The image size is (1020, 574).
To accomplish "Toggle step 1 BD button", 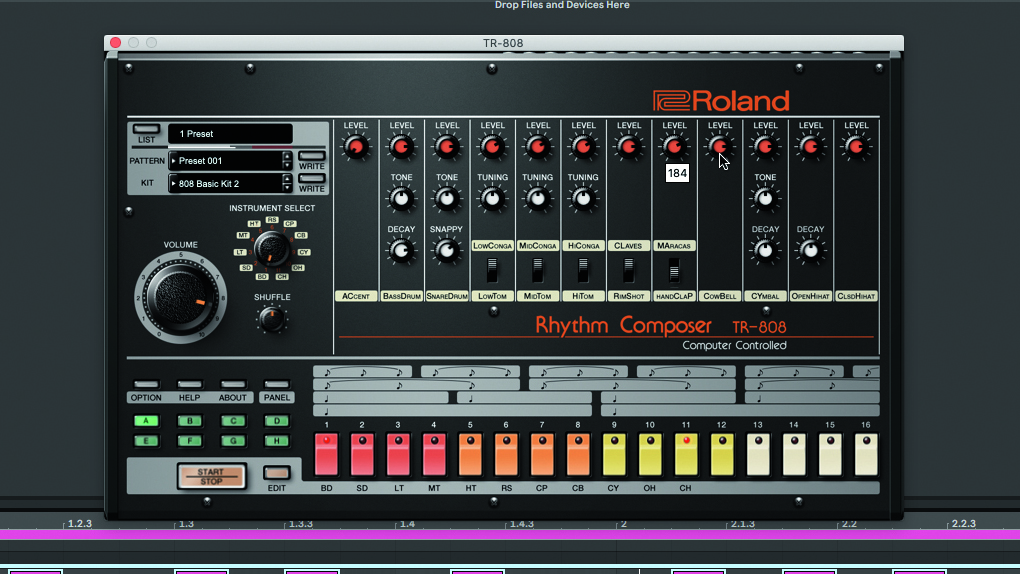I will 327,454.
